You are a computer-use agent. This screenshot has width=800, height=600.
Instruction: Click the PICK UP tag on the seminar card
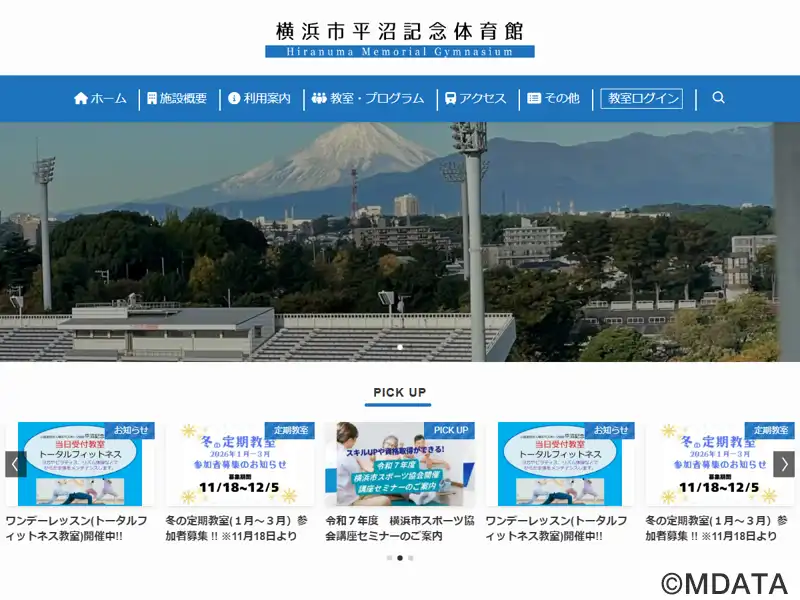coord(451,430)
